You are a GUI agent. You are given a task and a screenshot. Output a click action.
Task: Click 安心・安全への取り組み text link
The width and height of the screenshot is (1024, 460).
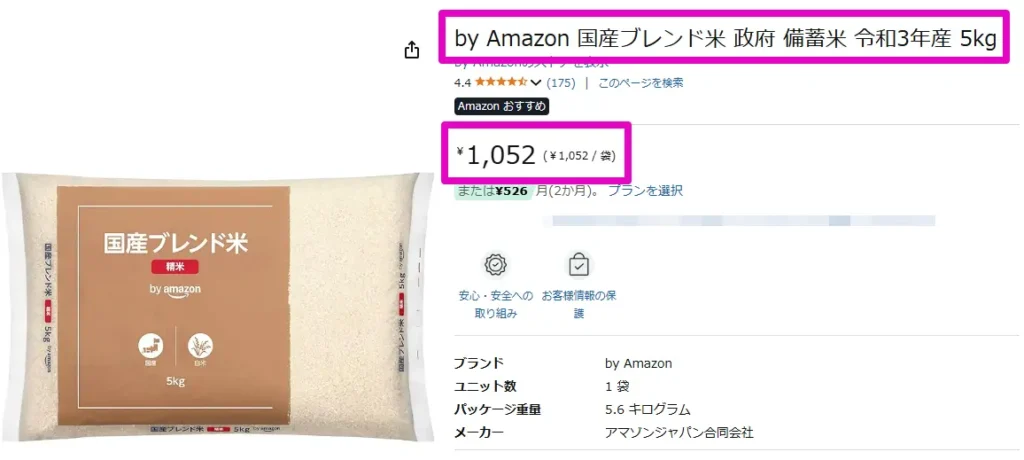pyautogui.click(x=496, y=304)
